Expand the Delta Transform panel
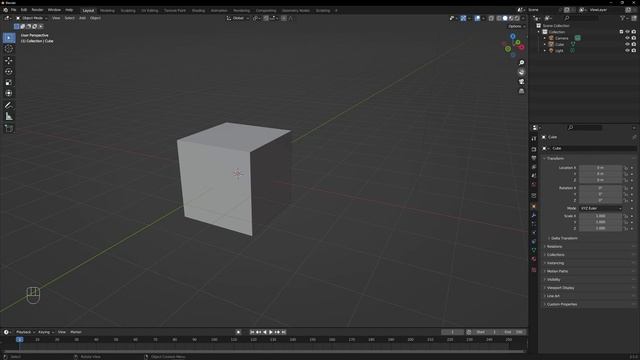Viewport: 640px width, 360px height. point(564,238)
